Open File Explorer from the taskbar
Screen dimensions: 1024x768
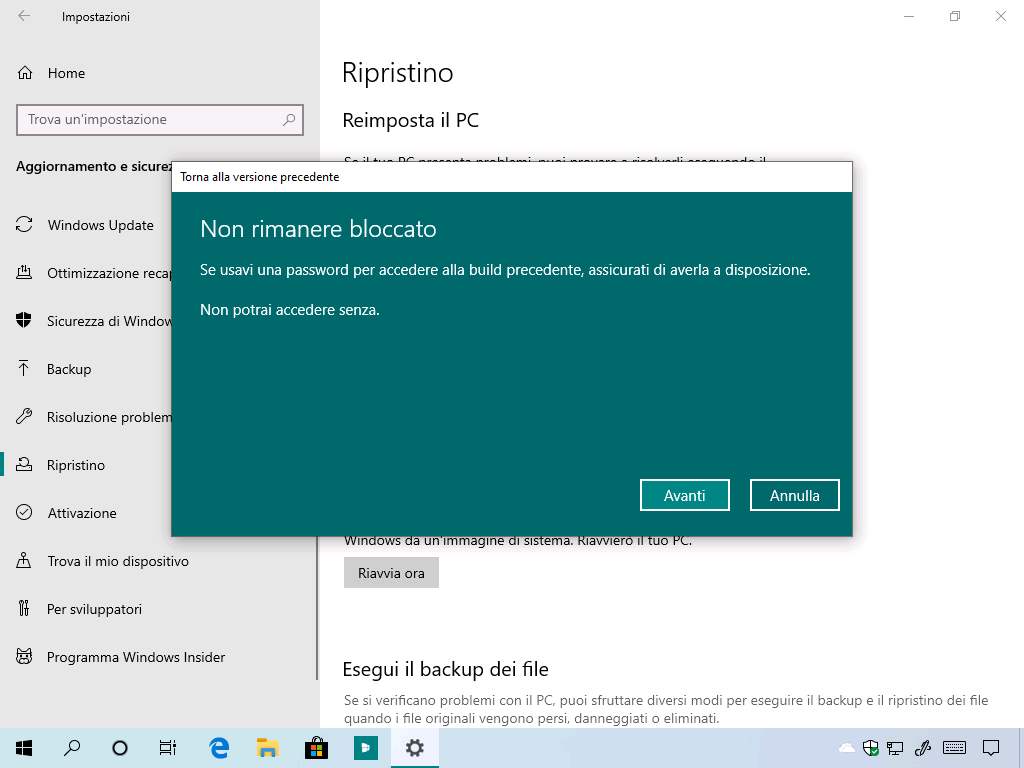(268, 748)
